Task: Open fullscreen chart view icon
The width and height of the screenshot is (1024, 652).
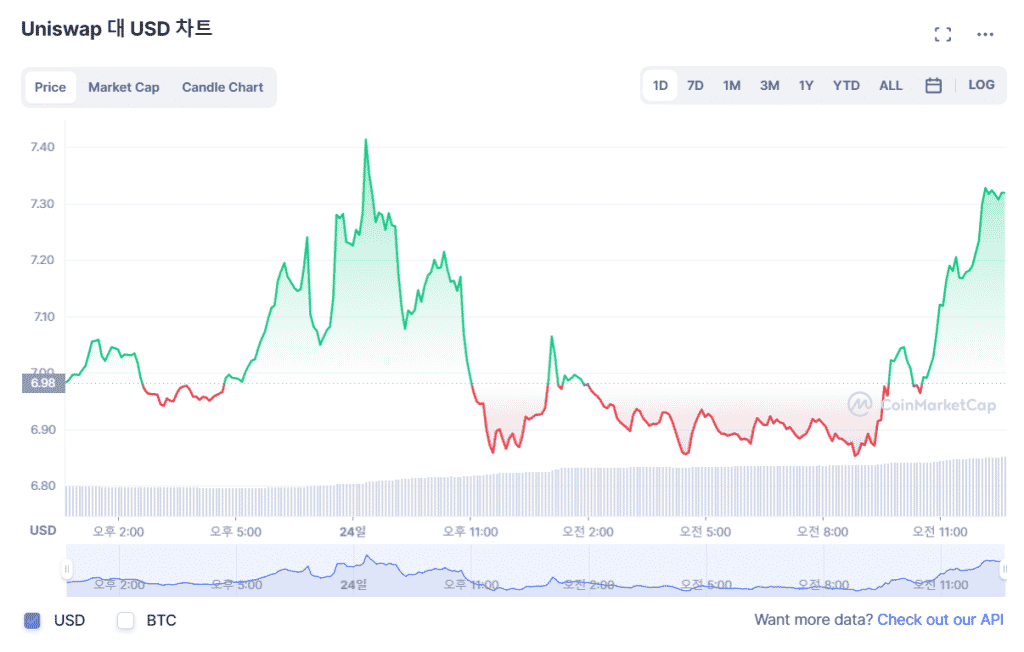Action: point(942,34)
